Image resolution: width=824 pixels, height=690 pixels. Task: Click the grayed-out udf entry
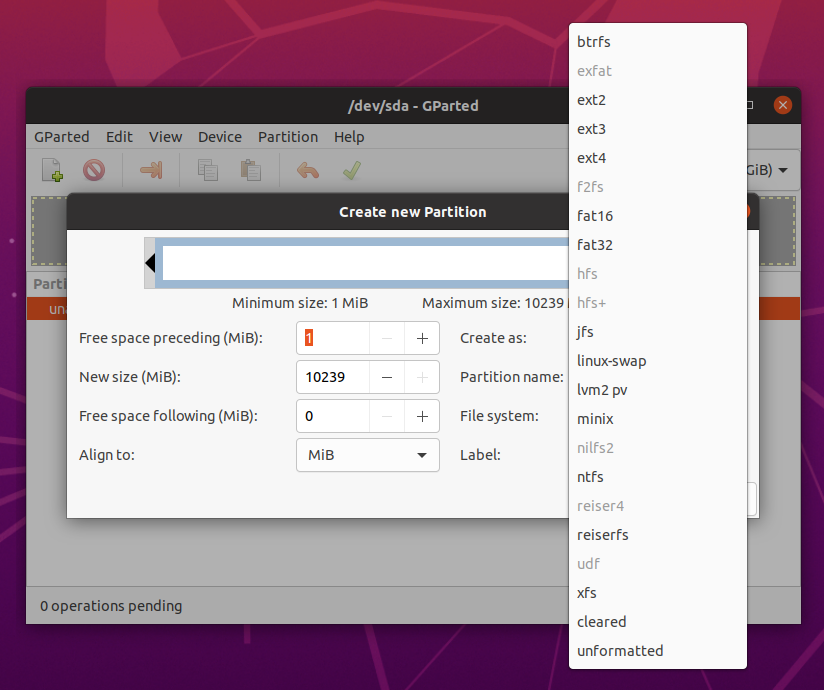[x=657, y=564]
